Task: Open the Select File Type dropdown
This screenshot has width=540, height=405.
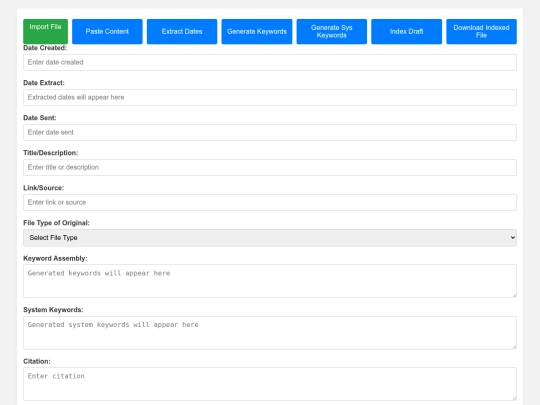Action: 270,238
